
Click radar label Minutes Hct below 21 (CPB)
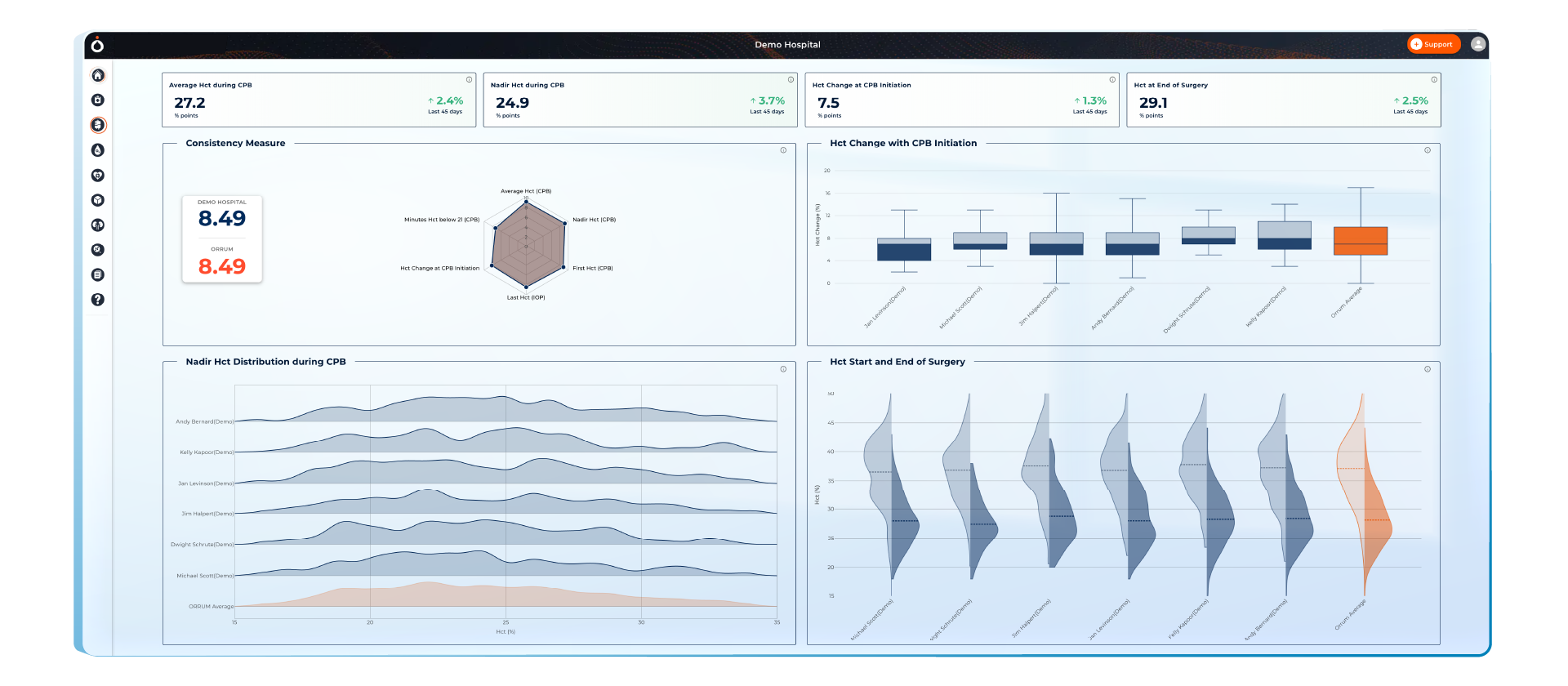pyautogui.click(x=442, y=220)
